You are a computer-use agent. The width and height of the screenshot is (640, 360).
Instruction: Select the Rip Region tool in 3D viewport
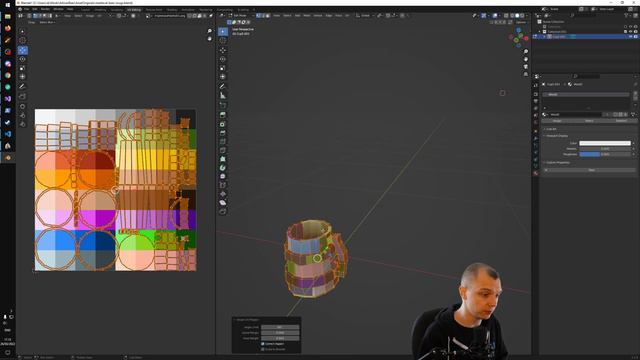[223, 211]
